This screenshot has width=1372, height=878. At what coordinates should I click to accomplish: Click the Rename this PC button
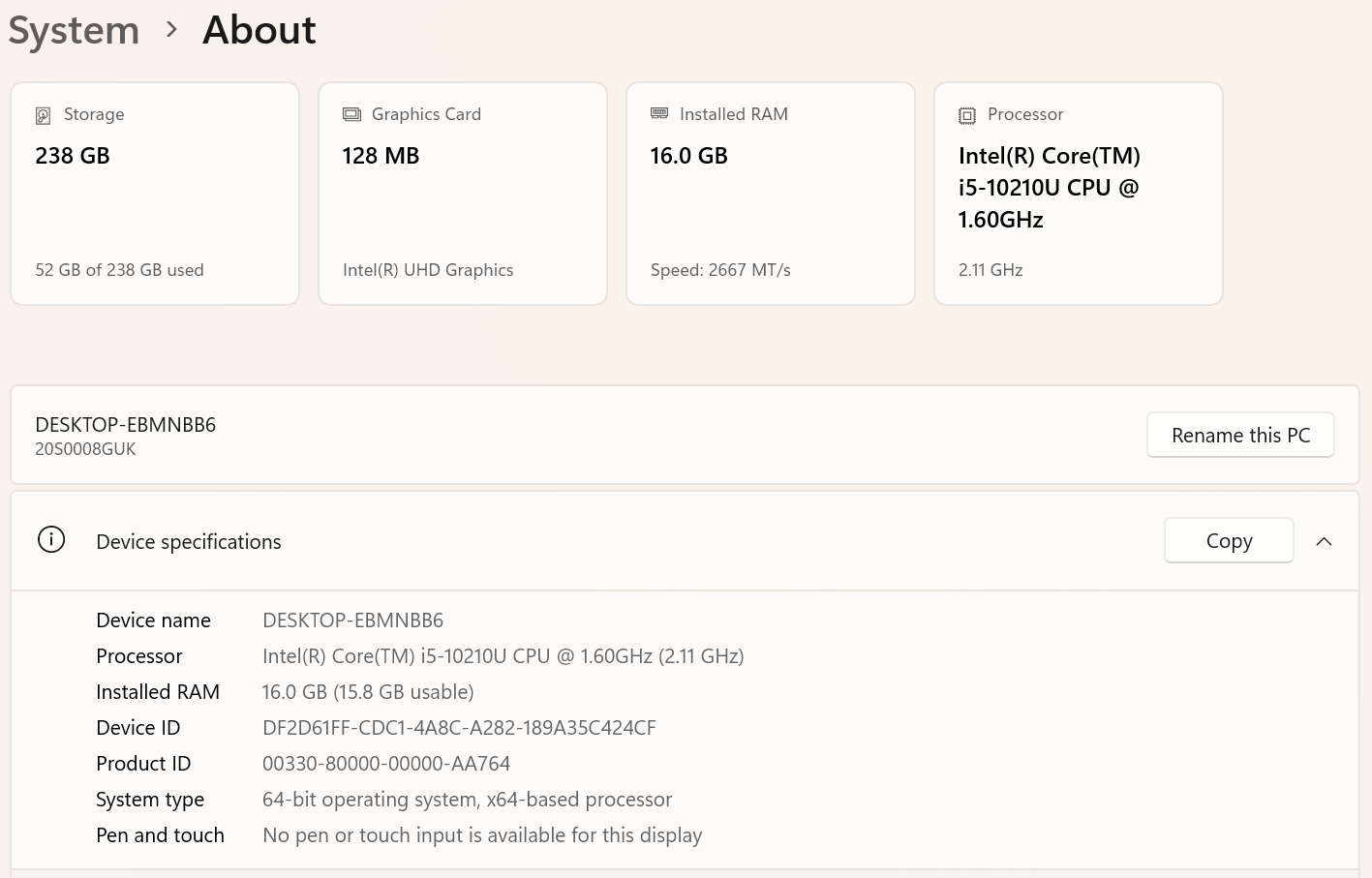1240,436
